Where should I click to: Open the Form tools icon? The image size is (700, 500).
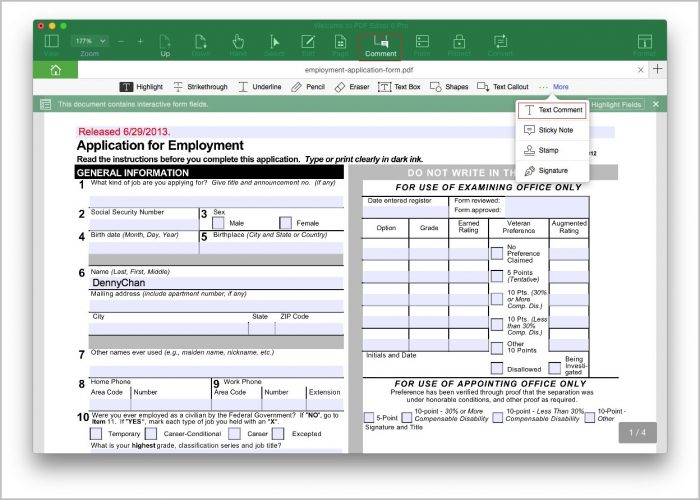422,42
